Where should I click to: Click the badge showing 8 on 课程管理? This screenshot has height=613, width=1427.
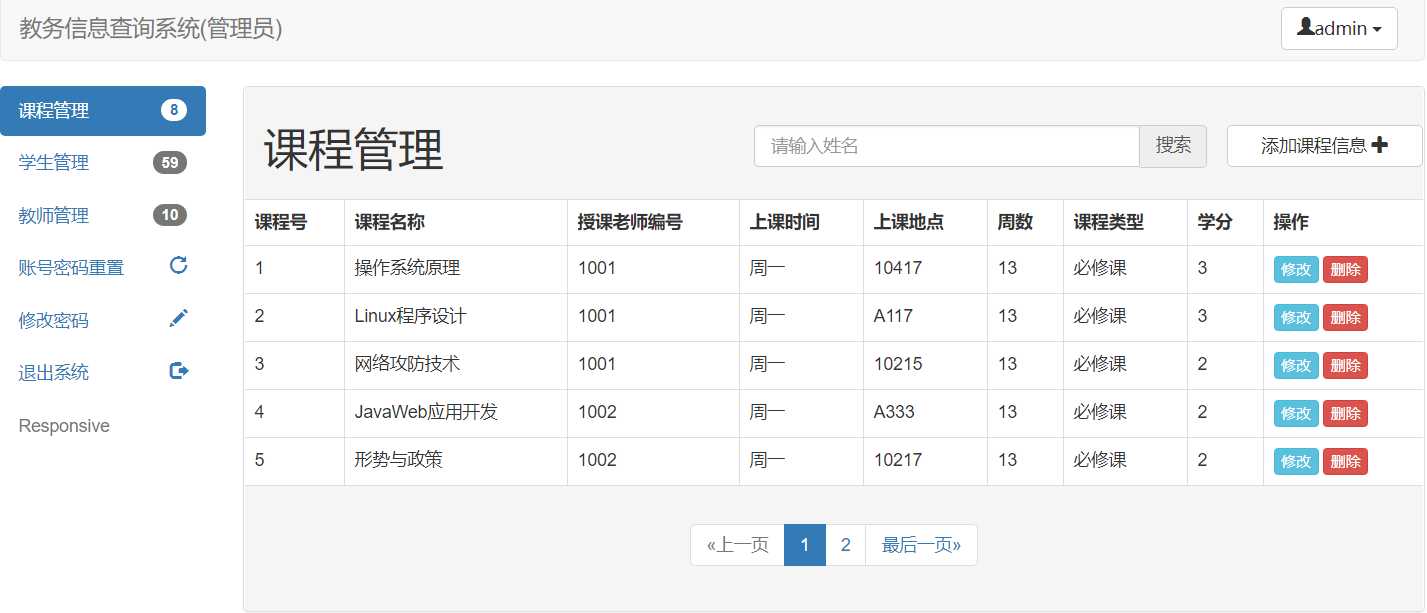[171, 110]
